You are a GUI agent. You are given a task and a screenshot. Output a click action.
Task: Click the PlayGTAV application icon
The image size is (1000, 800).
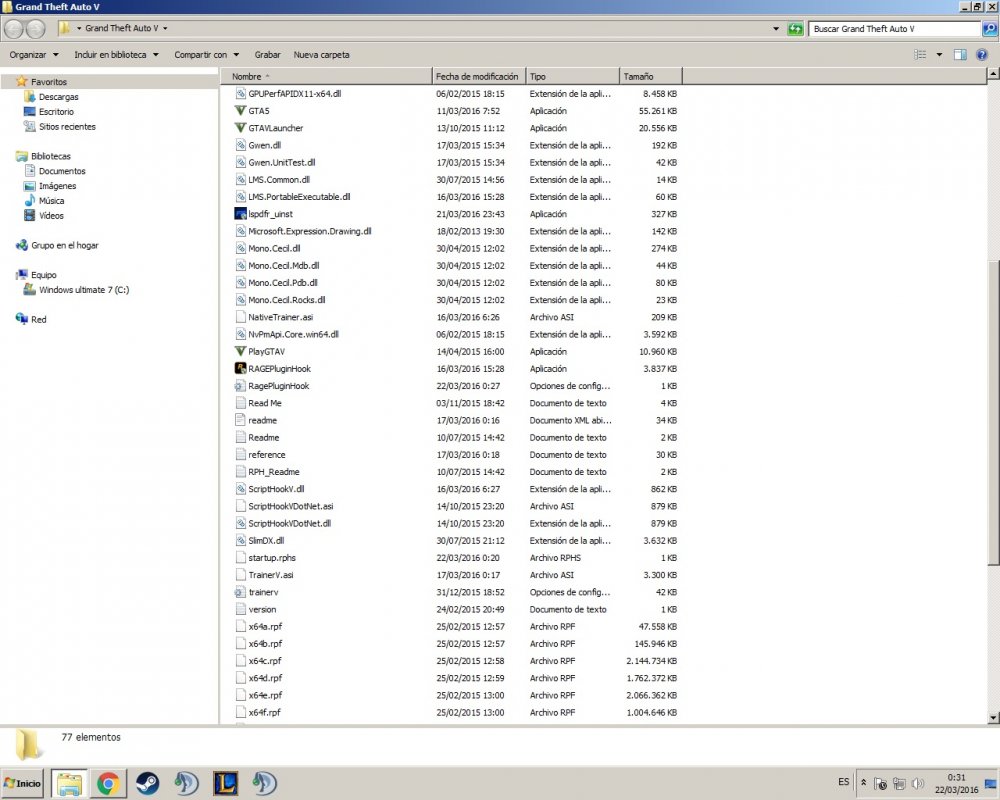240,352
